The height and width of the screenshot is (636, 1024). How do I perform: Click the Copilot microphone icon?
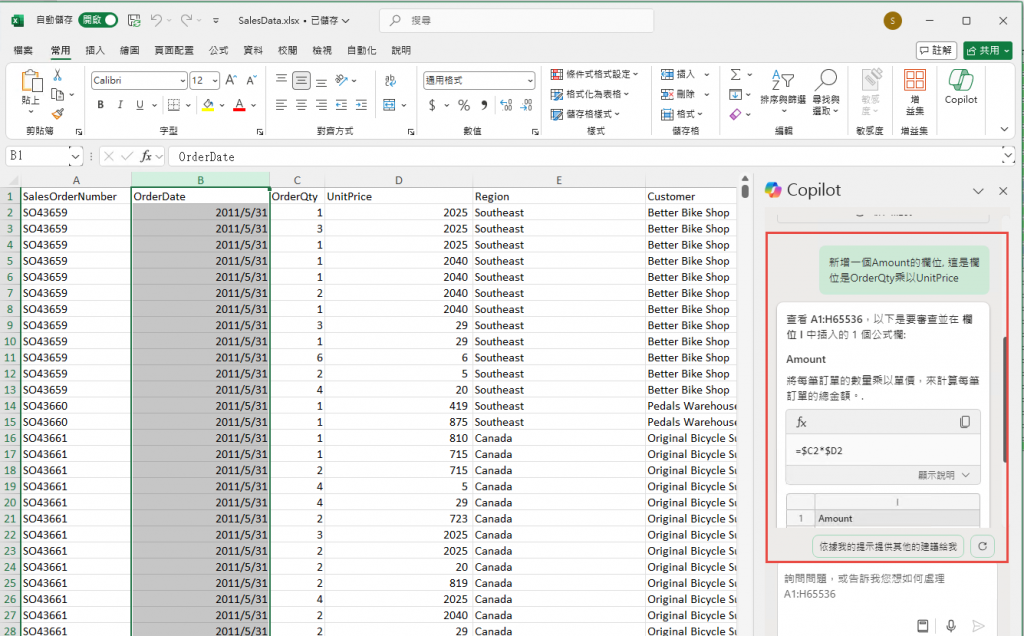(951, 626)
